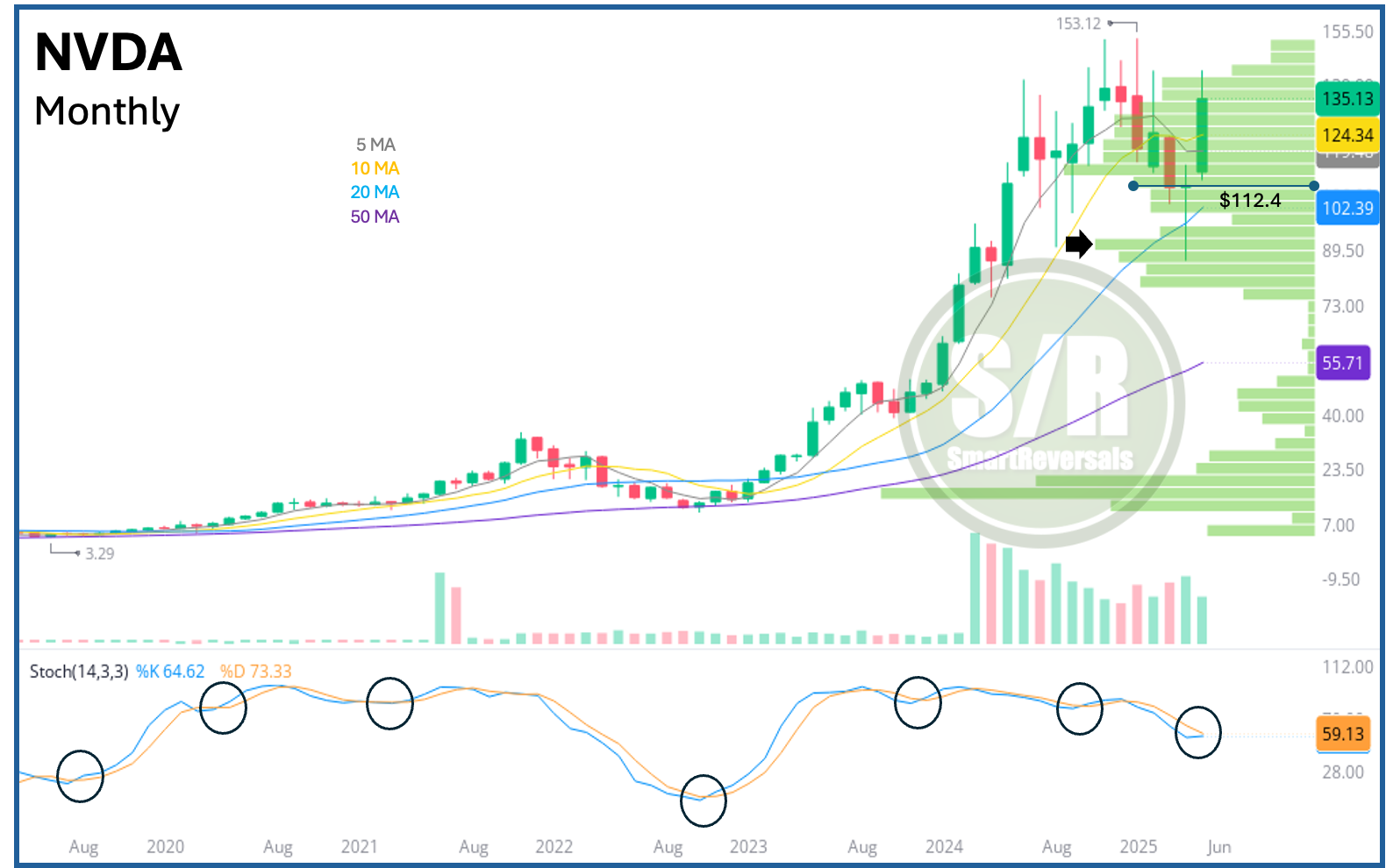This screenshot has width=1386, height=868.
Task: Click the 55.71 purple price tag
Action: coord(1343,363)
